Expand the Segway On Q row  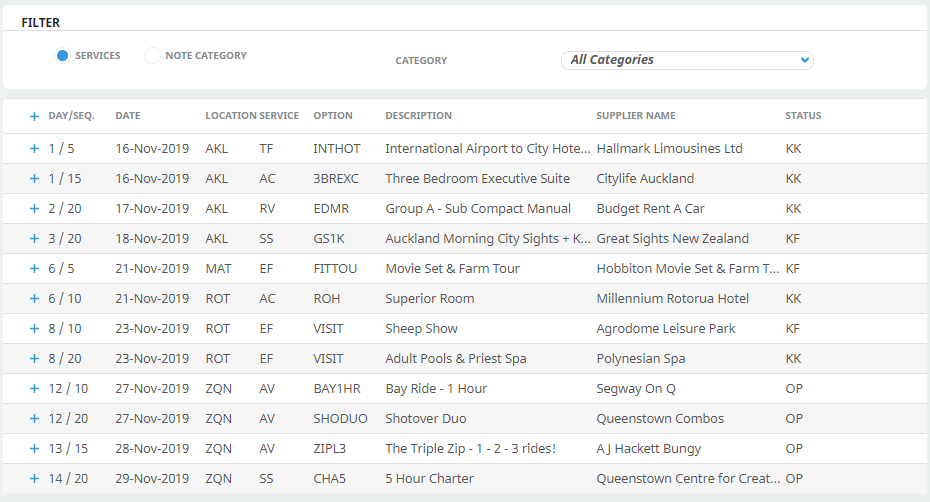point(34,389)
